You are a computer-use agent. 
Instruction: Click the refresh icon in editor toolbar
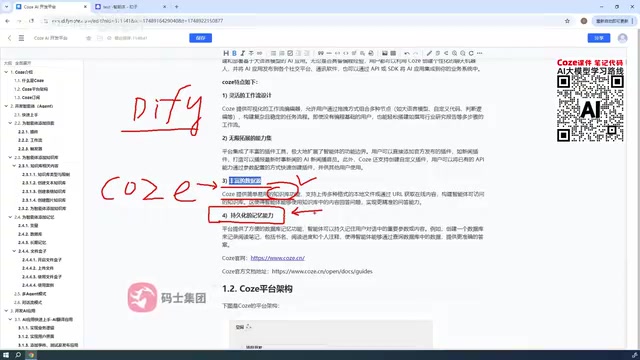(471, 53)
